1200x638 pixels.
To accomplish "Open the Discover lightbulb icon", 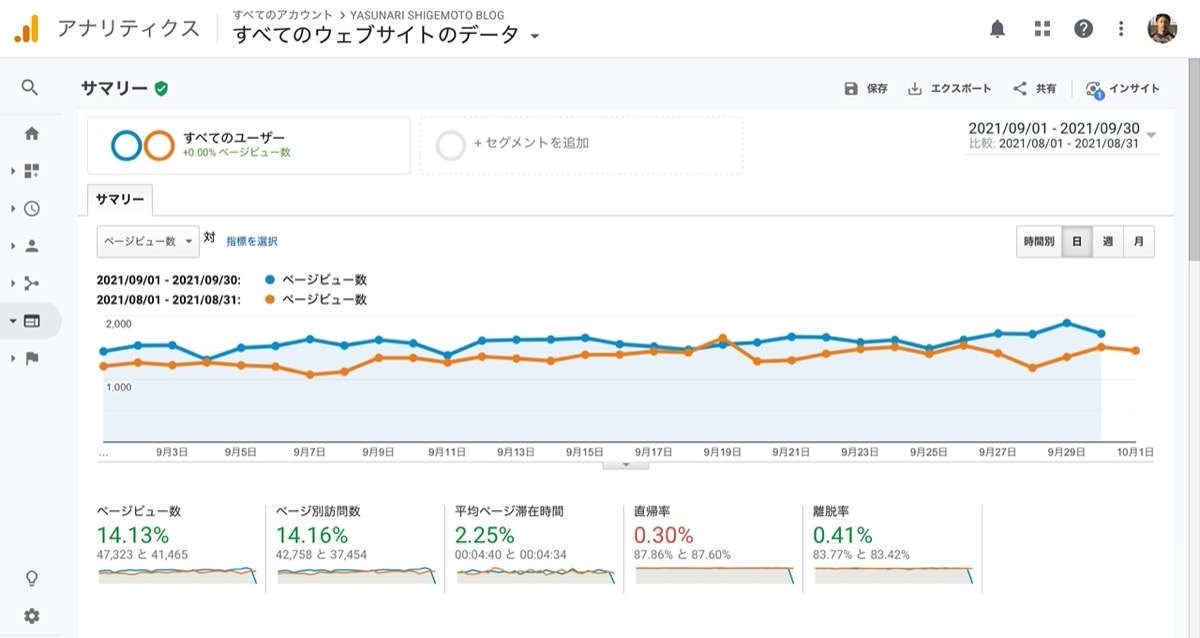I will click(x=32, y=578).
